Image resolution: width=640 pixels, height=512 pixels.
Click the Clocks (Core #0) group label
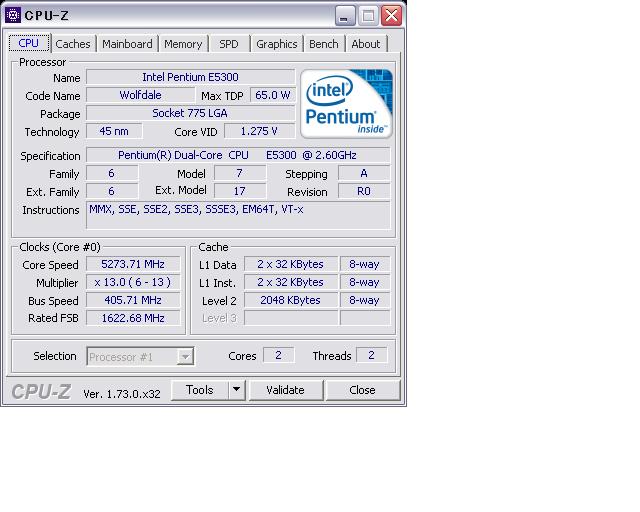60,247
